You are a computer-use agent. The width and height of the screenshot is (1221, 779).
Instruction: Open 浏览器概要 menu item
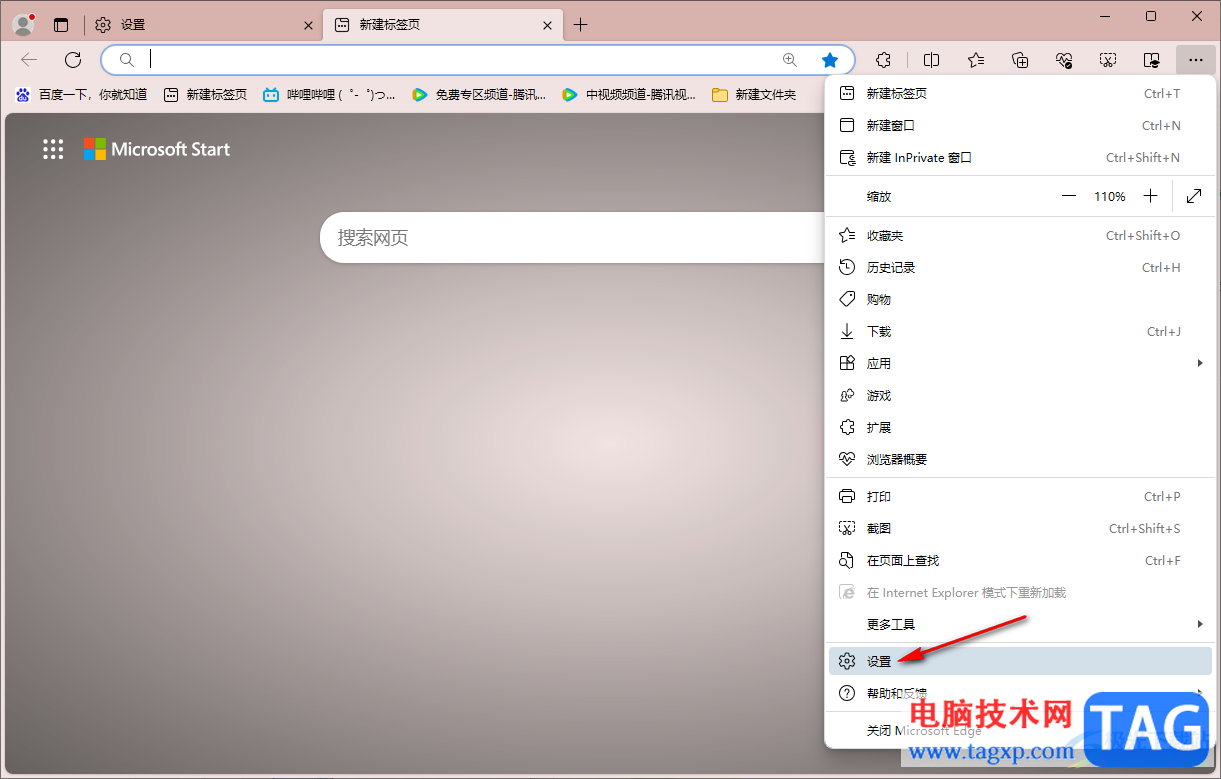[x=1020, y=459]
